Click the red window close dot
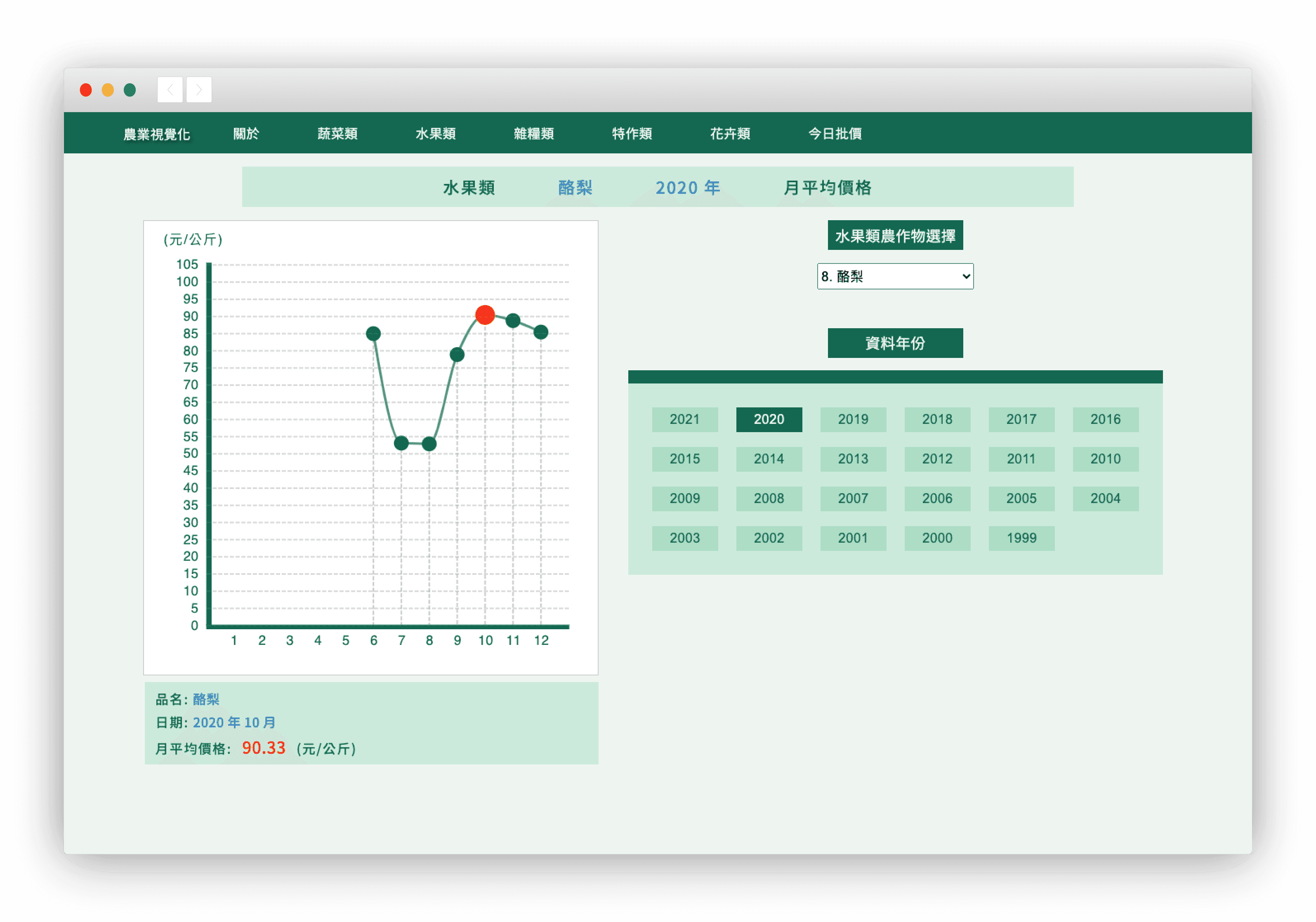This screenshot has width=1316, height=922. [x=86, y=90]
